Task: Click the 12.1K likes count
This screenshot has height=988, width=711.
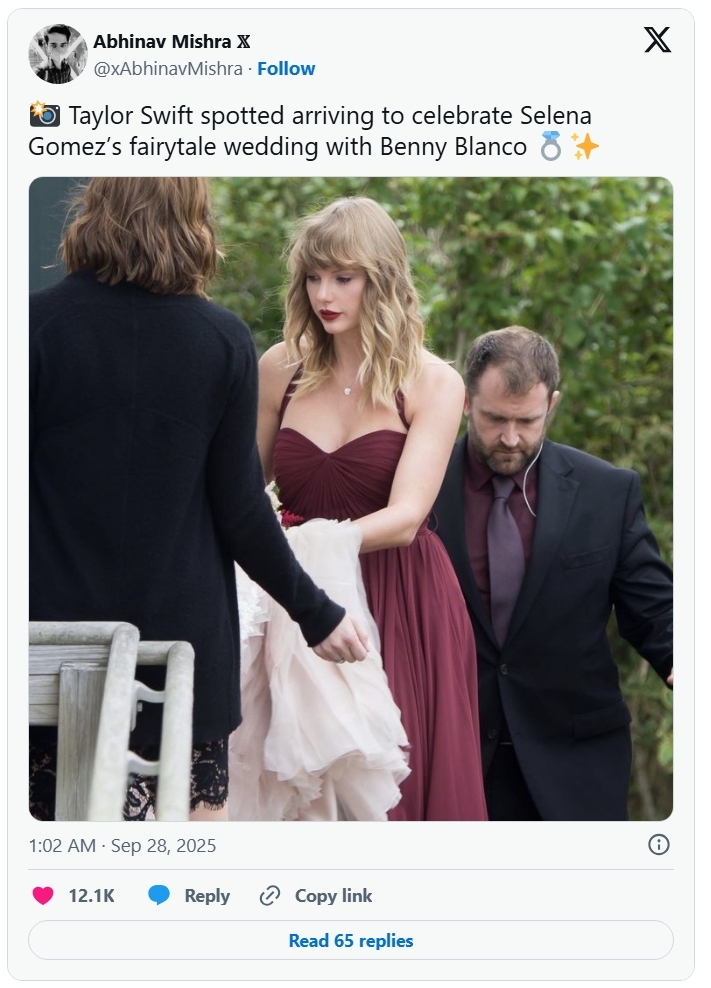Action: pyautogui.click(x=91, y=896)
